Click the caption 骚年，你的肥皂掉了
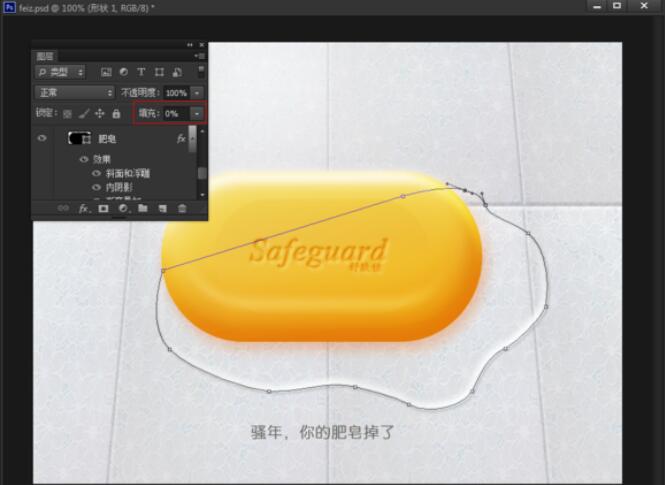The image size is (665, 485). point(323,432)
